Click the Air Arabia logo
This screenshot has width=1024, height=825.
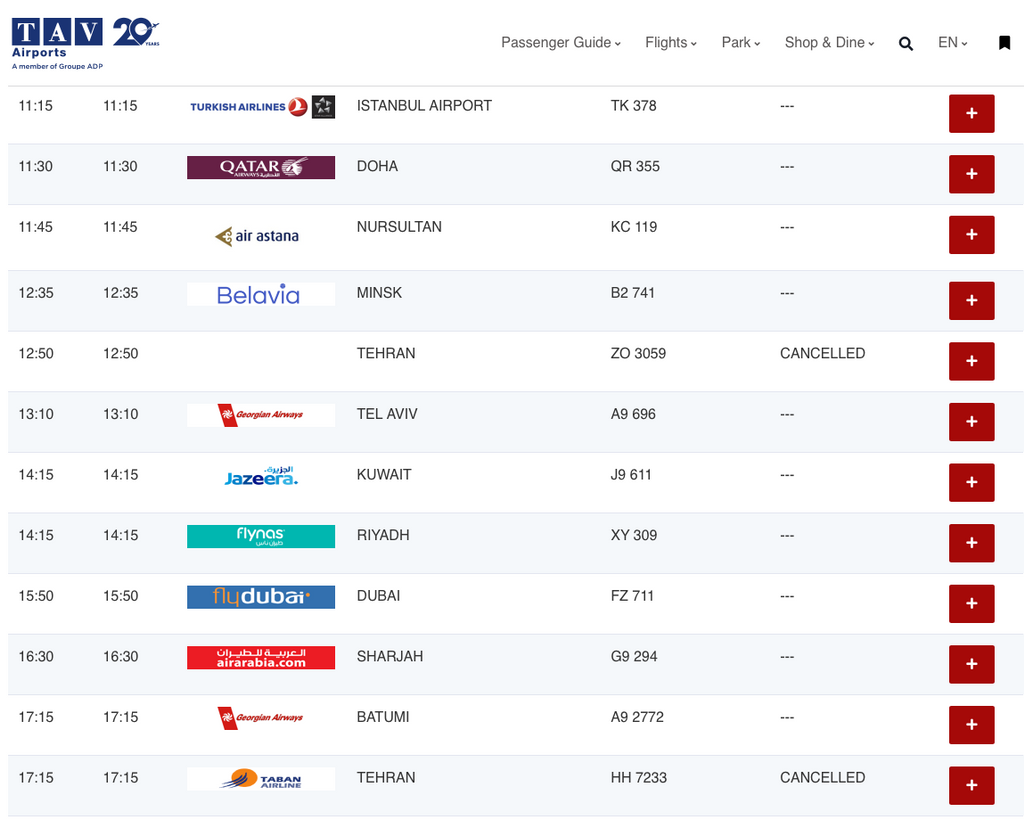(x=261, y=657)
